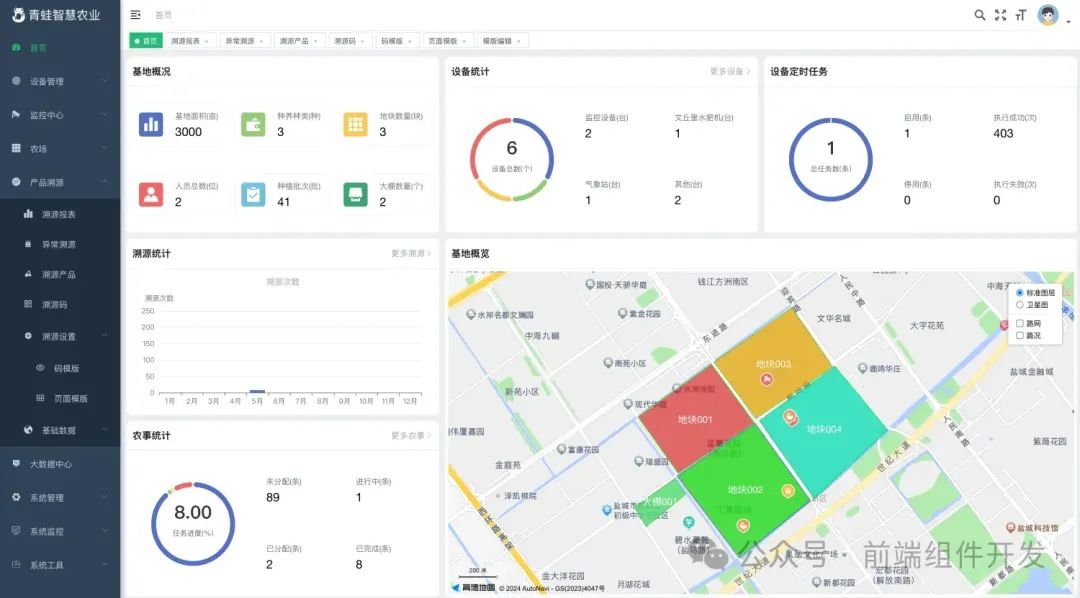Click the 大数据中心 icon in sidebar

pos(16,464)
